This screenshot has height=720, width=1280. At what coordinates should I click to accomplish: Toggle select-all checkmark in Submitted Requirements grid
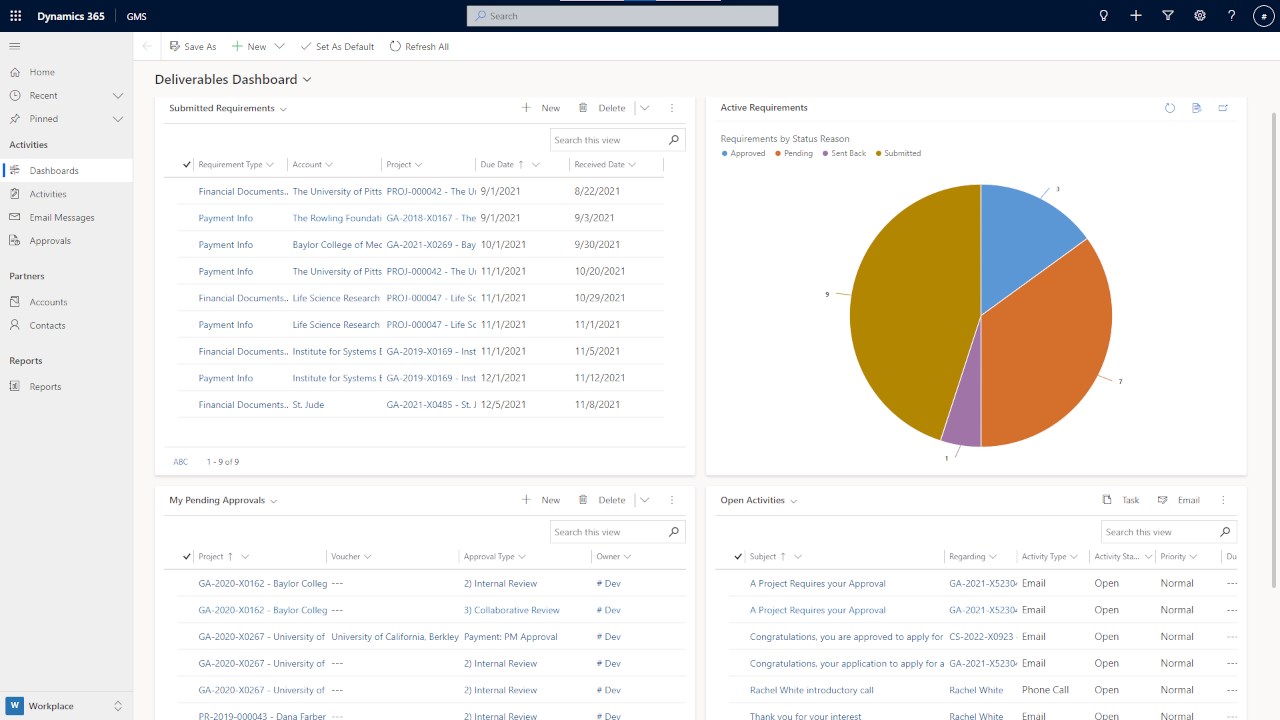click(x=187, y=164)
